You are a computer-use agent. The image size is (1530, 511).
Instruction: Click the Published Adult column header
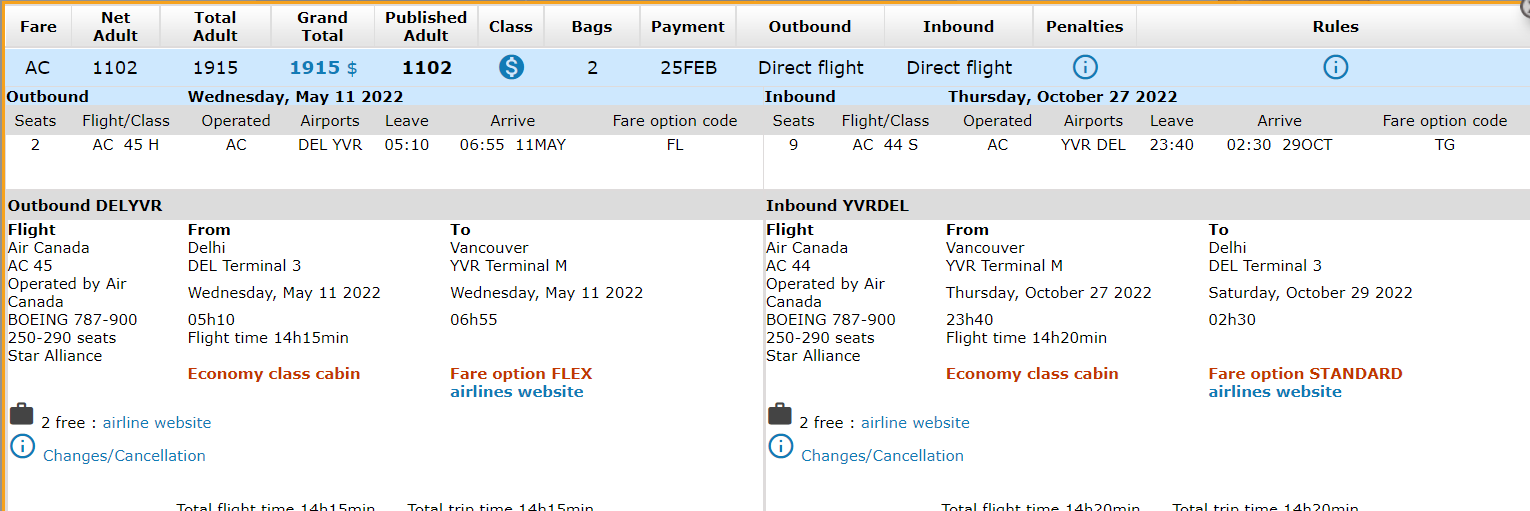click(x=426, y=27)
